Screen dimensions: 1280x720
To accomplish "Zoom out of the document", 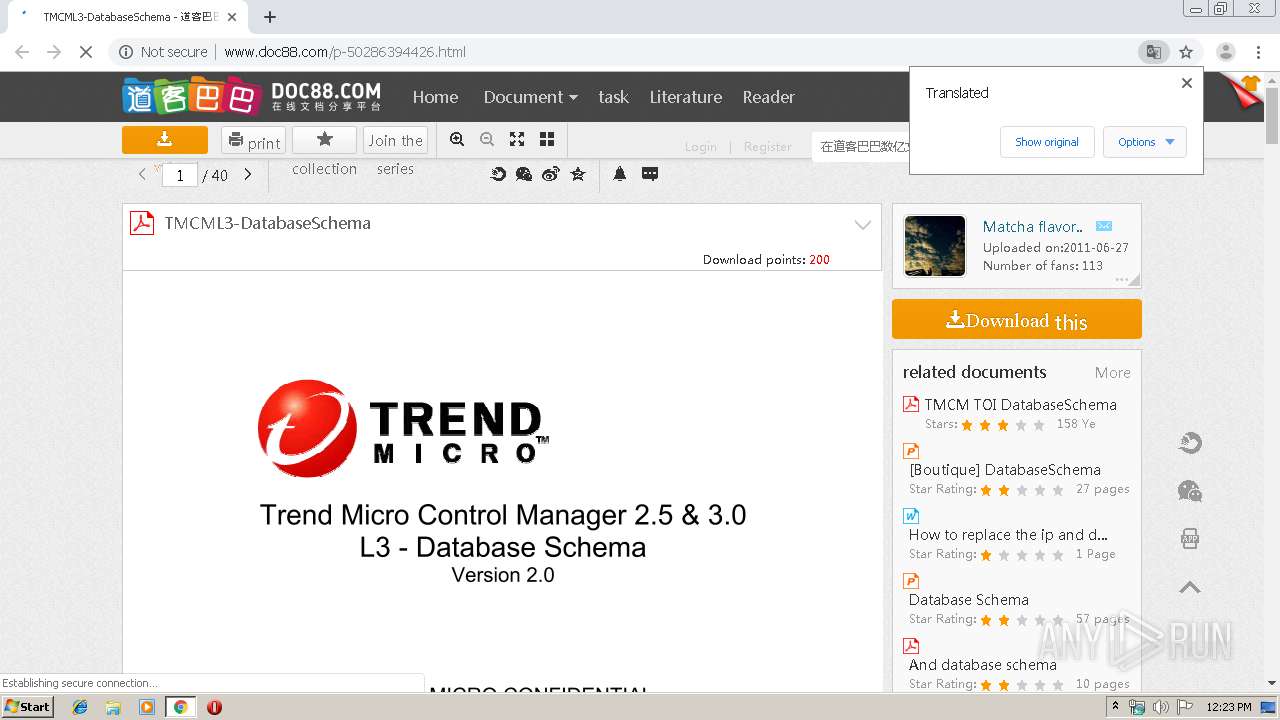I will [487, 139].
